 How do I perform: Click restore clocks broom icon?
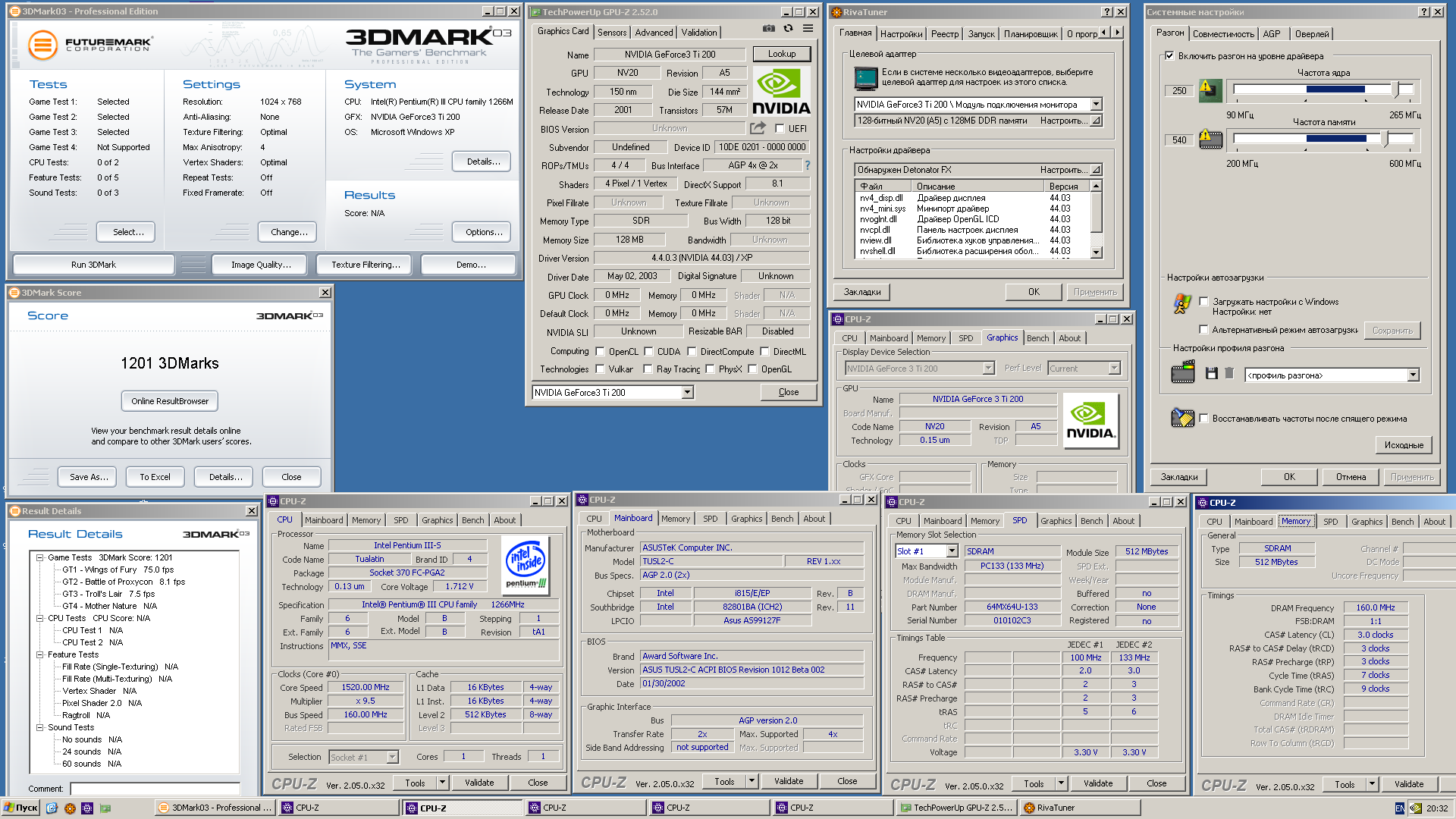1183,418
